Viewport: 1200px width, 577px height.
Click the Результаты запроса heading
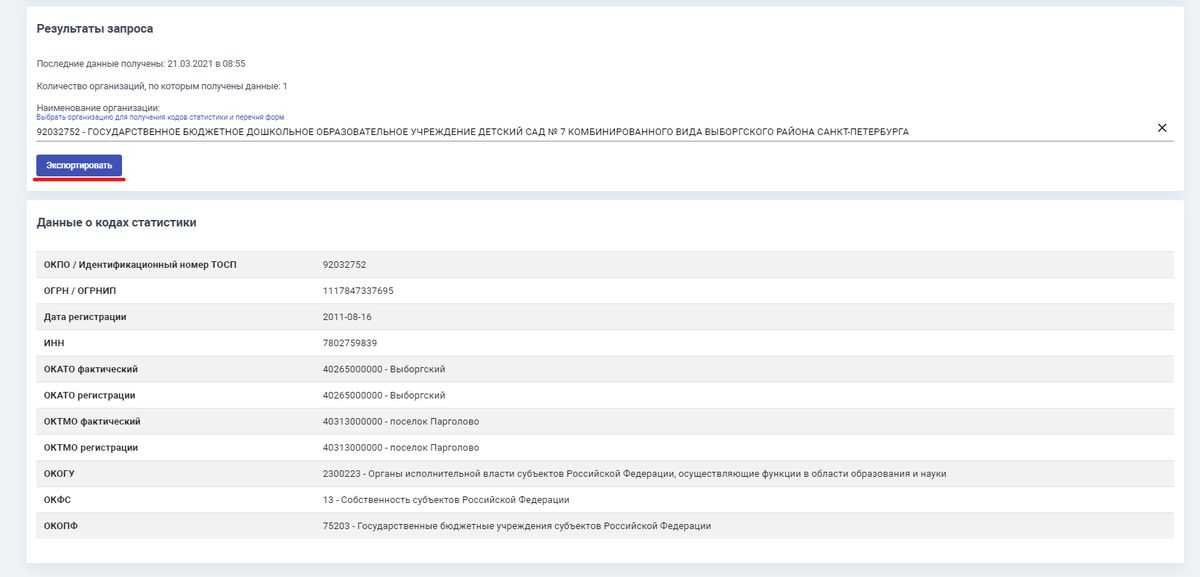point(95,29)
